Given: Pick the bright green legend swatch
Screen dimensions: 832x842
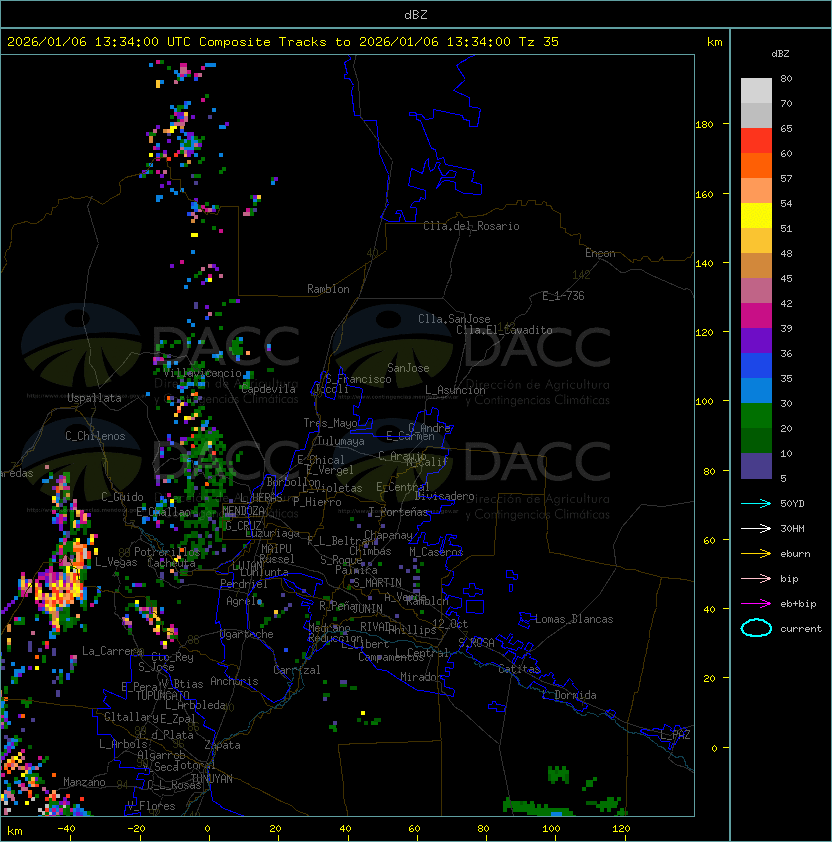Looking at the screenshot, I should pos(756,415).
